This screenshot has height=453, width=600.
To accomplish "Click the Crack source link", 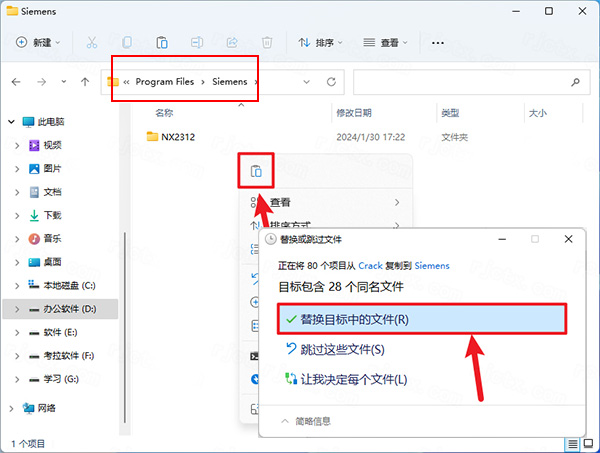I will (370, 266).
